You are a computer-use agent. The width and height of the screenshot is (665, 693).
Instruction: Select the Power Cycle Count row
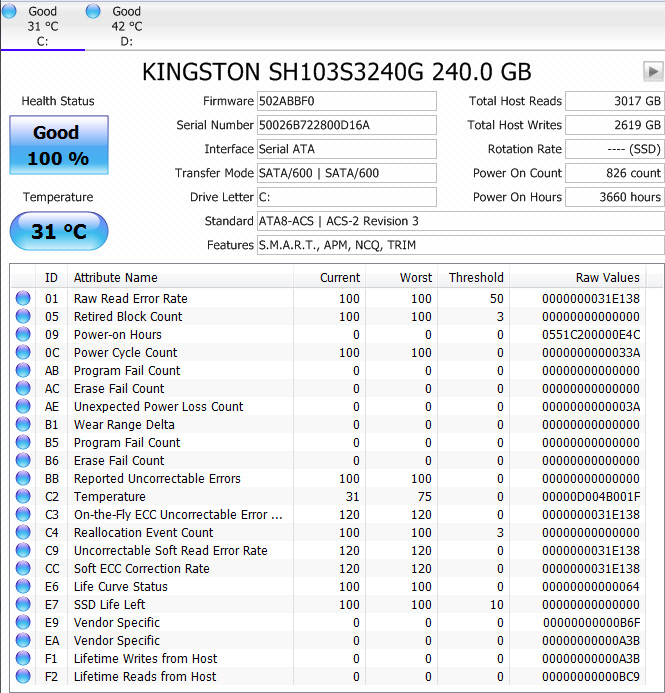(126, 353)
